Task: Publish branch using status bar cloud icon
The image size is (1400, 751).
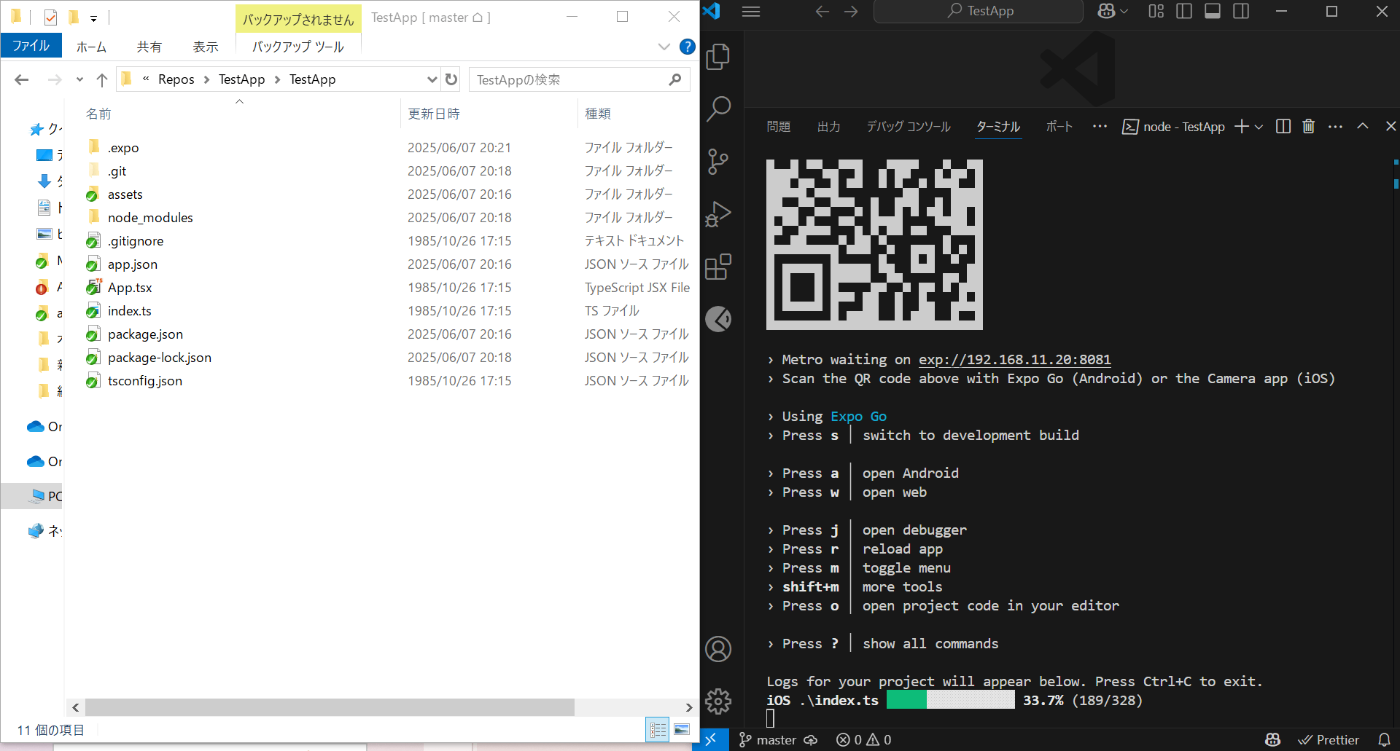Action: (x=811, y=740)
